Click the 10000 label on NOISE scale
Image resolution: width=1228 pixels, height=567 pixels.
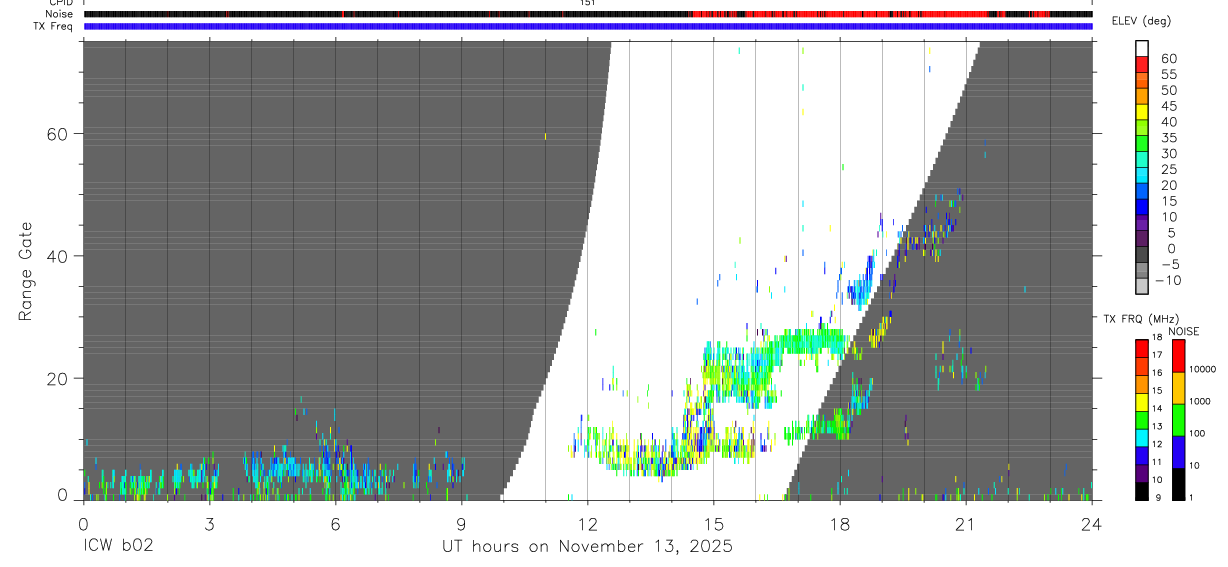point(1202,369)
